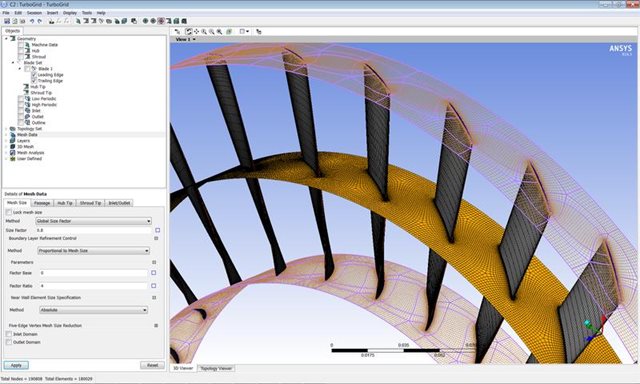Collapse the Geometry tree node
This screenshot has width=640, height=384.
6,39
